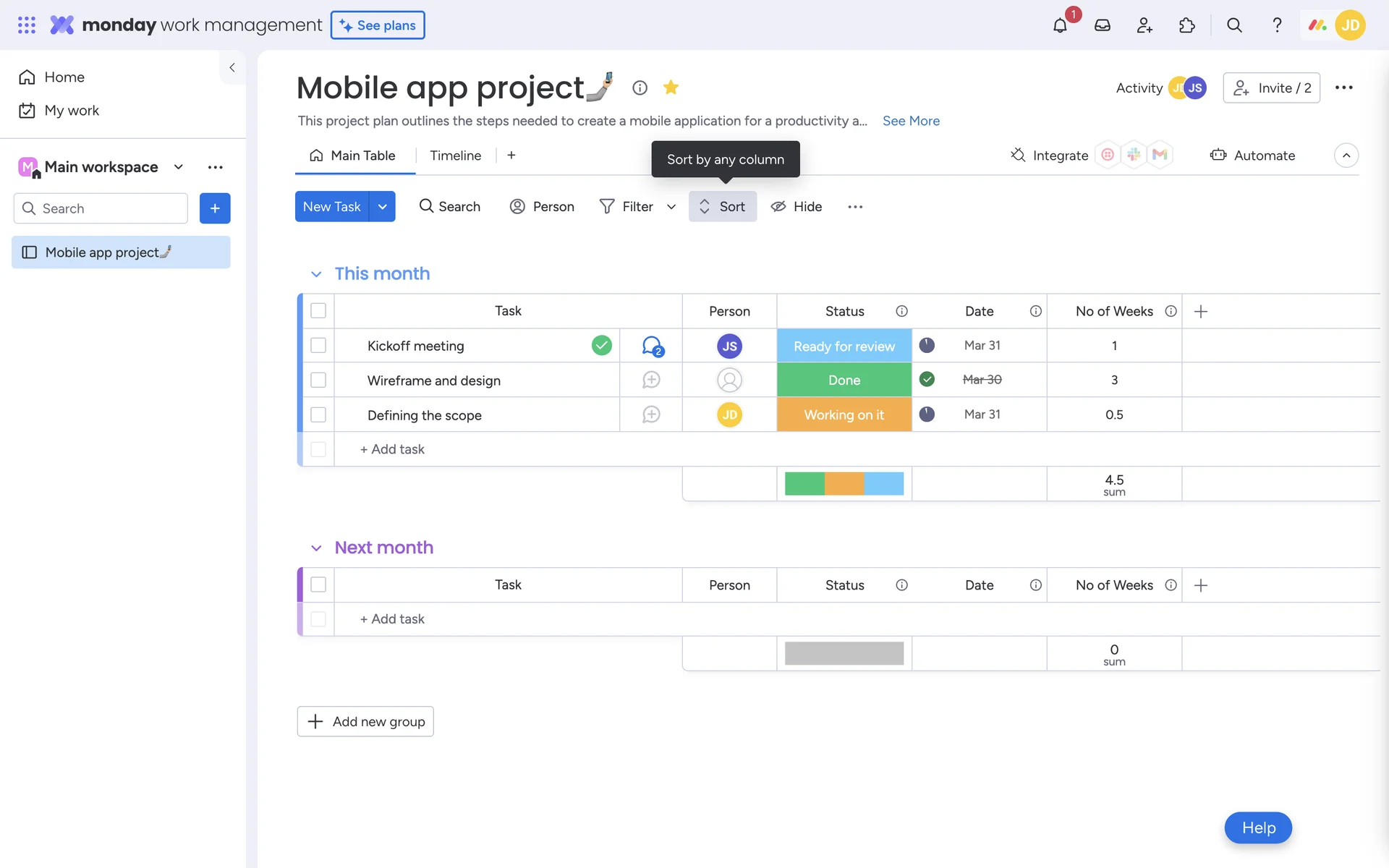The image size is (1389, 868).
Task: Click Add new group button
Action: [x=365, y=721]
